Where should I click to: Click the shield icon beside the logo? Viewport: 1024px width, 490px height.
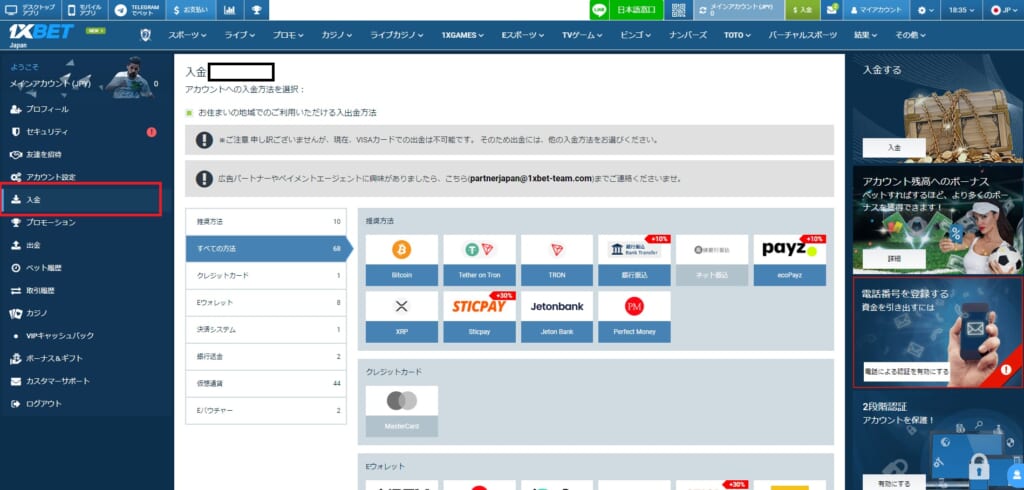(146, 35)
